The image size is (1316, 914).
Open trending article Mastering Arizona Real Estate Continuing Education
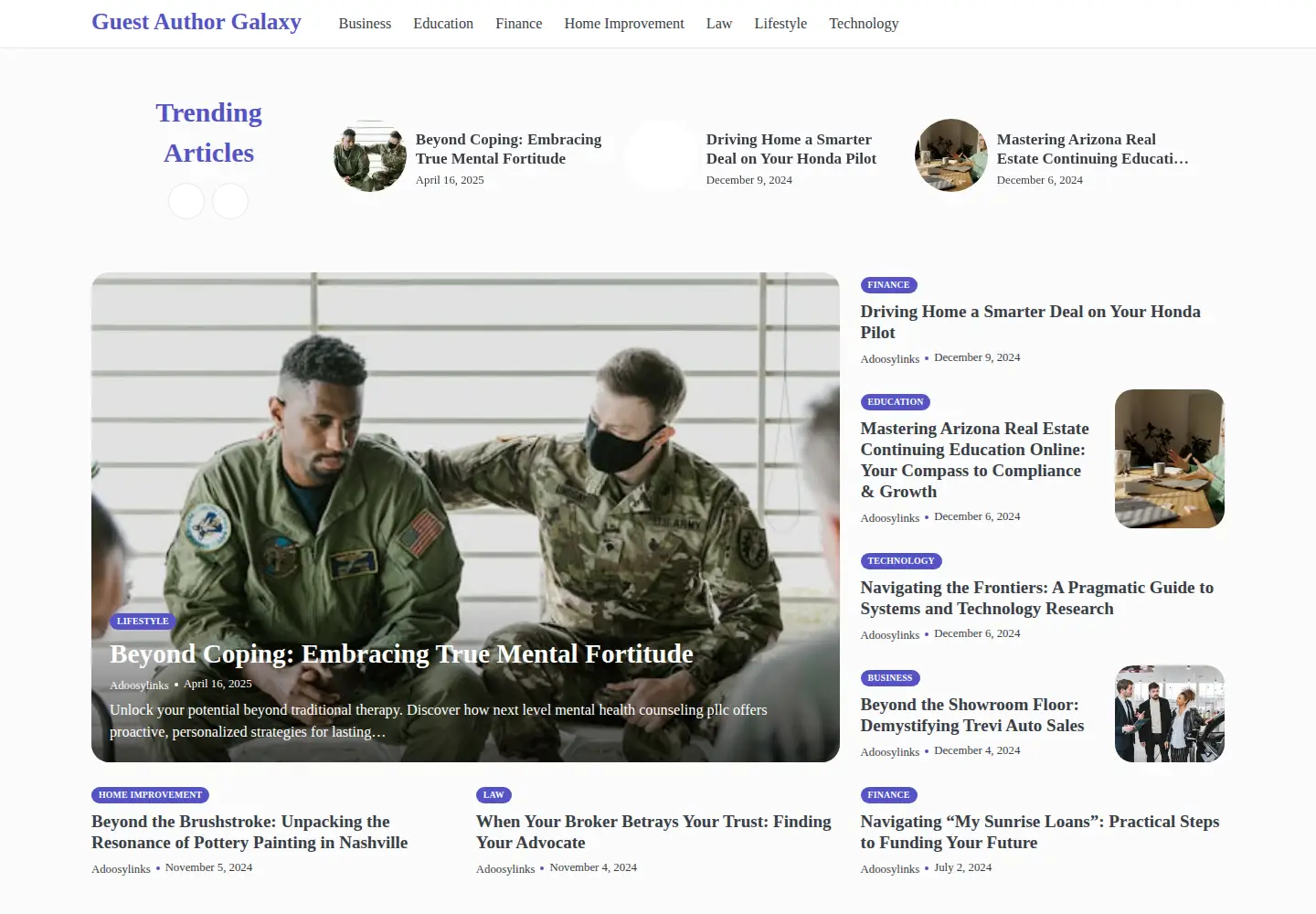click(x=1093, y=149)
